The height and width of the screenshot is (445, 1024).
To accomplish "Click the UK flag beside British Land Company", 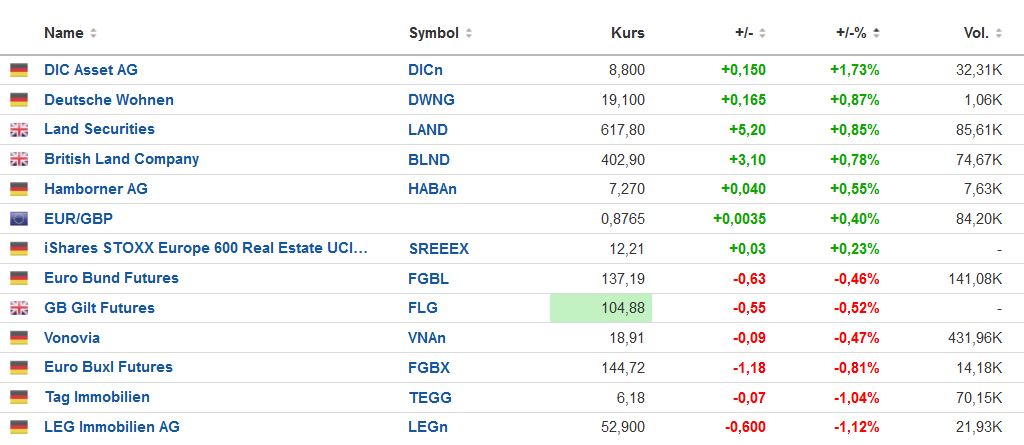I will tap(19, 159).
